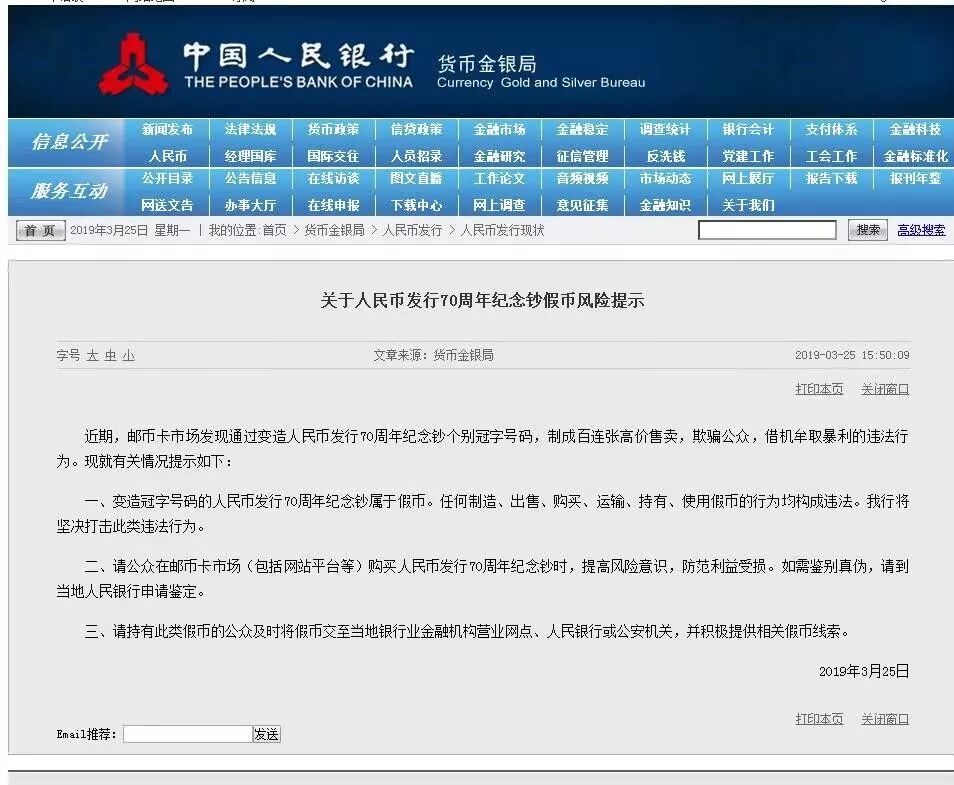This screenshot has height=785, width=954.
Task: Select 金融研究 in navigation bar
Action: click(500, 156)
